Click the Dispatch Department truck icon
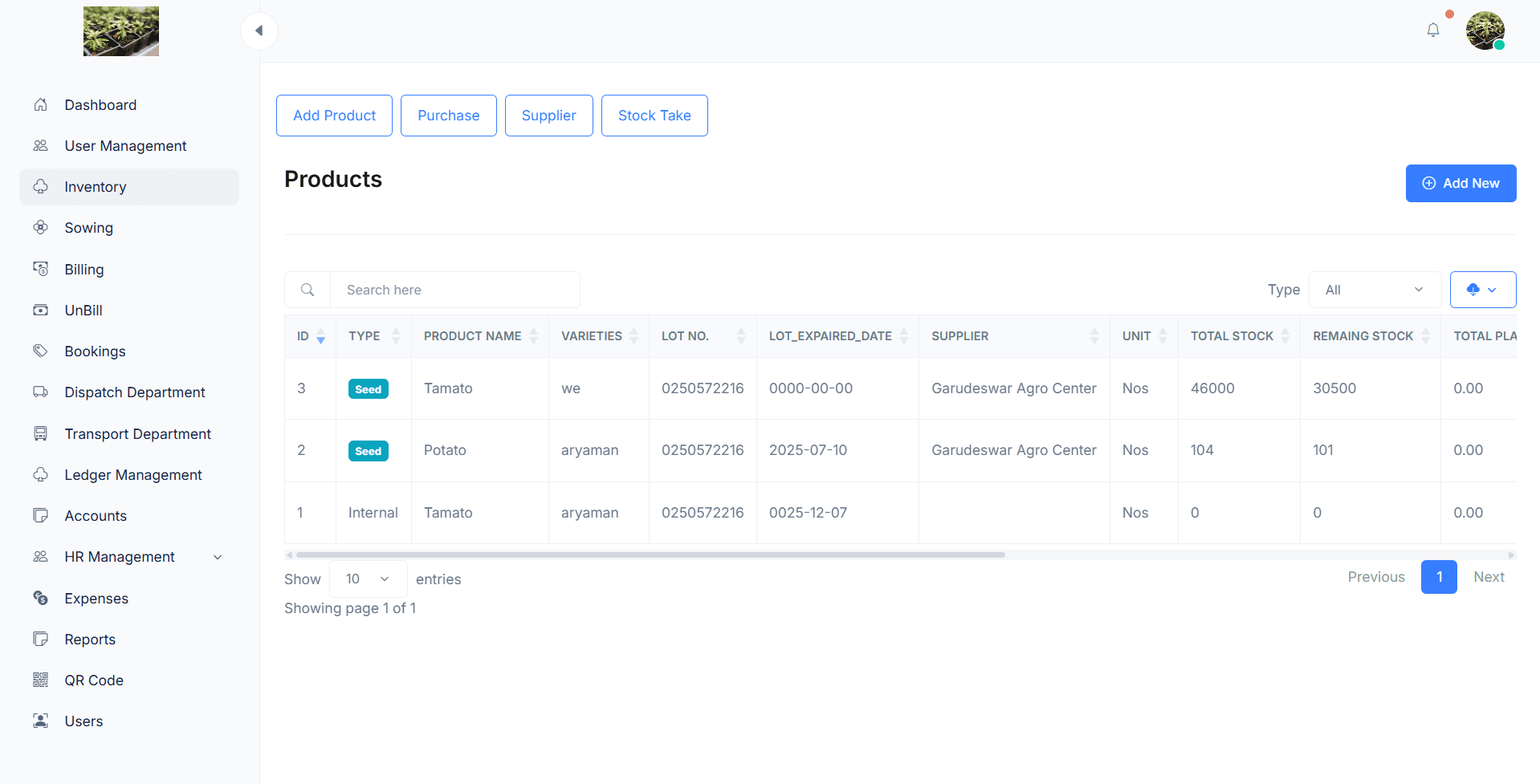 click(41, 392)
